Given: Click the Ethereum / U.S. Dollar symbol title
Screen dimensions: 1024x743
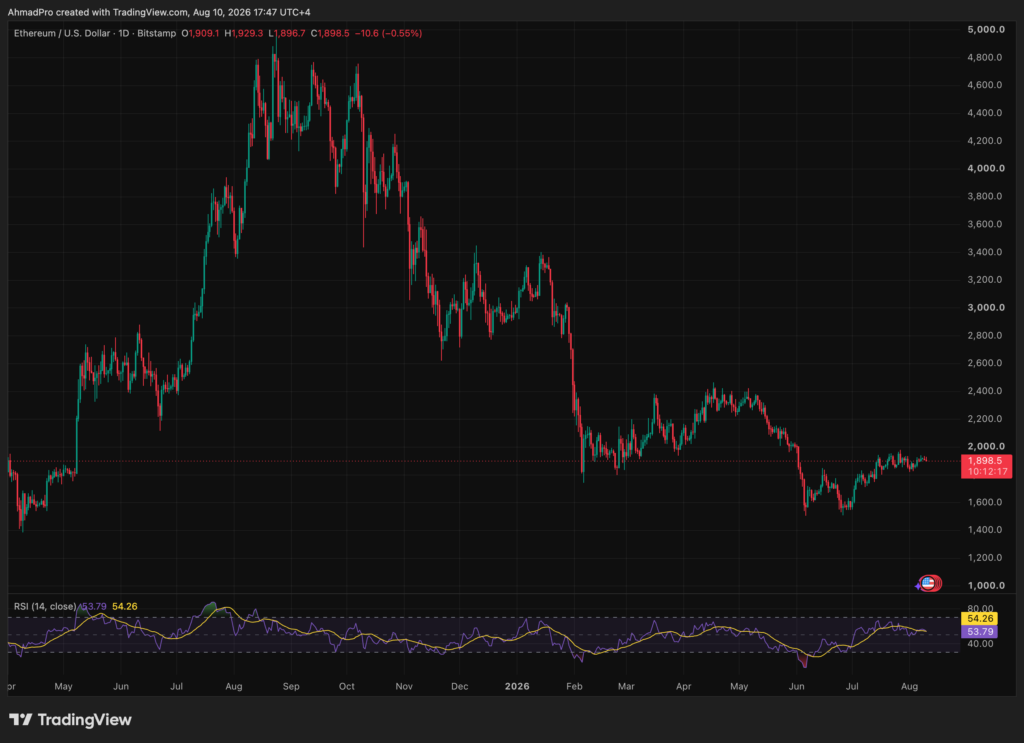Looking at the screenshot, I should pos(62,33).
